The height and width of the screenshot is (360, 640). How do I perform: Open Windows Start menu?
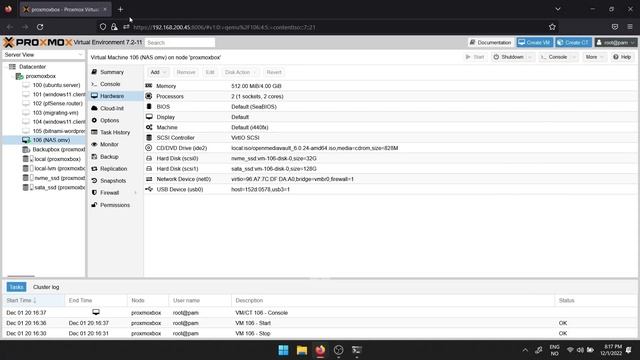tap(283, 350)
